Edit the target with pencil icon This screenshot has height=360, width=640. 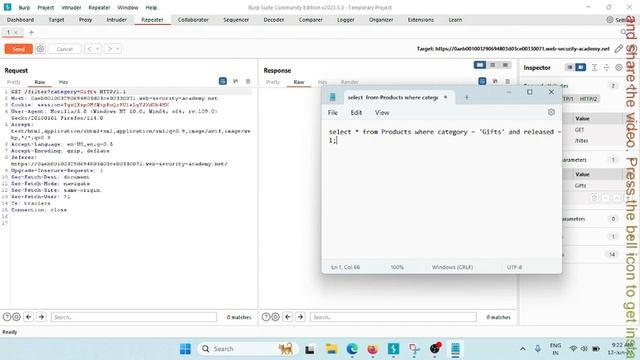(619, 49)
